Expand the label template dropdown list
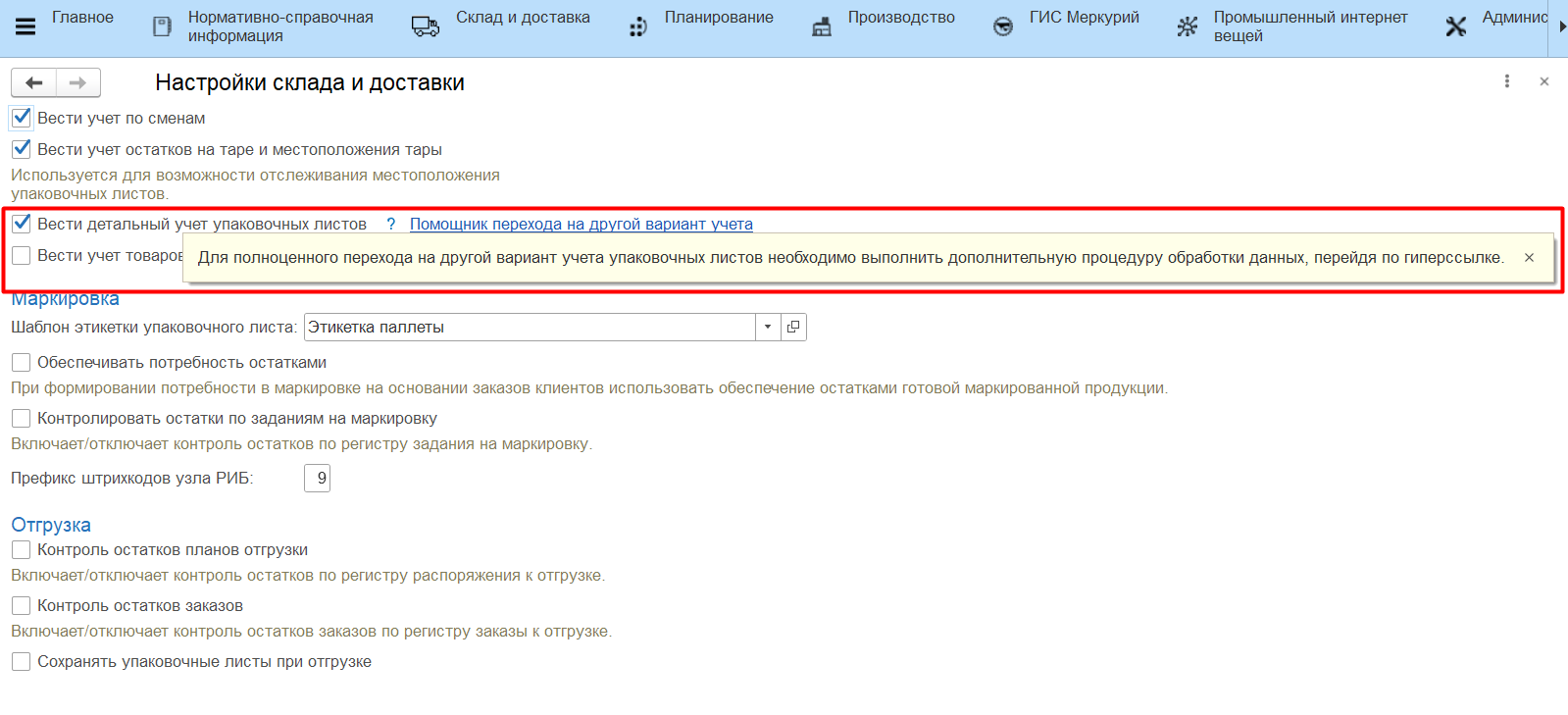The image size is (1568, 715). 768,328
